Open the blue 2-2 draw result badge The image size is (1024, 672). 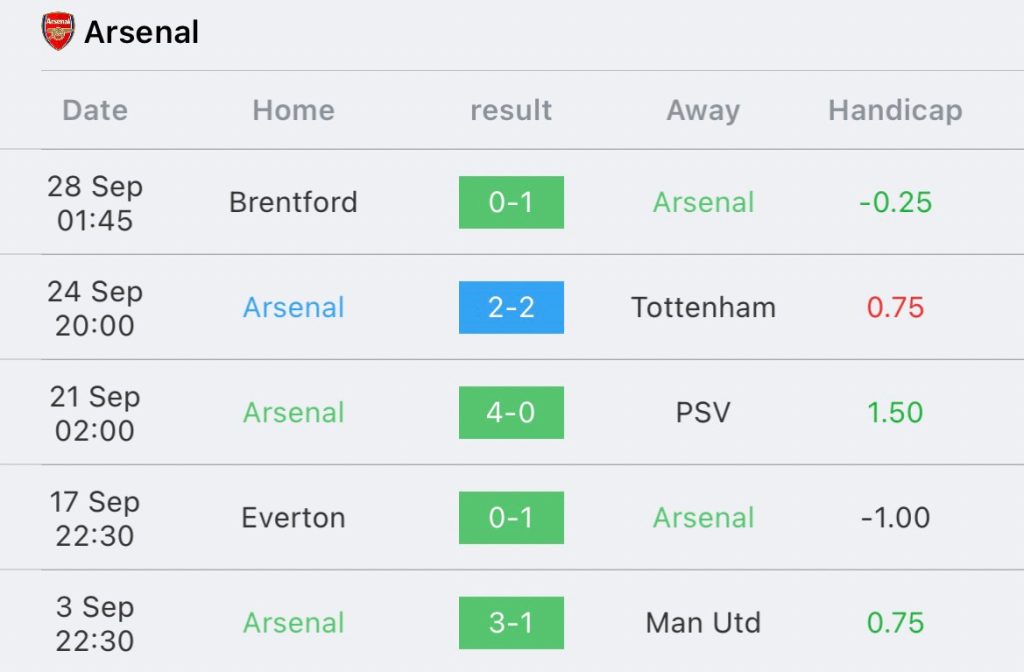click(511, 307)
